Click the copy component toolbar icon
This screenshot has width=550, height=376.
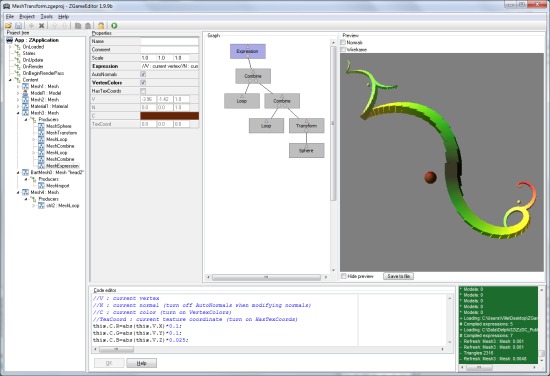pos(78,26)
